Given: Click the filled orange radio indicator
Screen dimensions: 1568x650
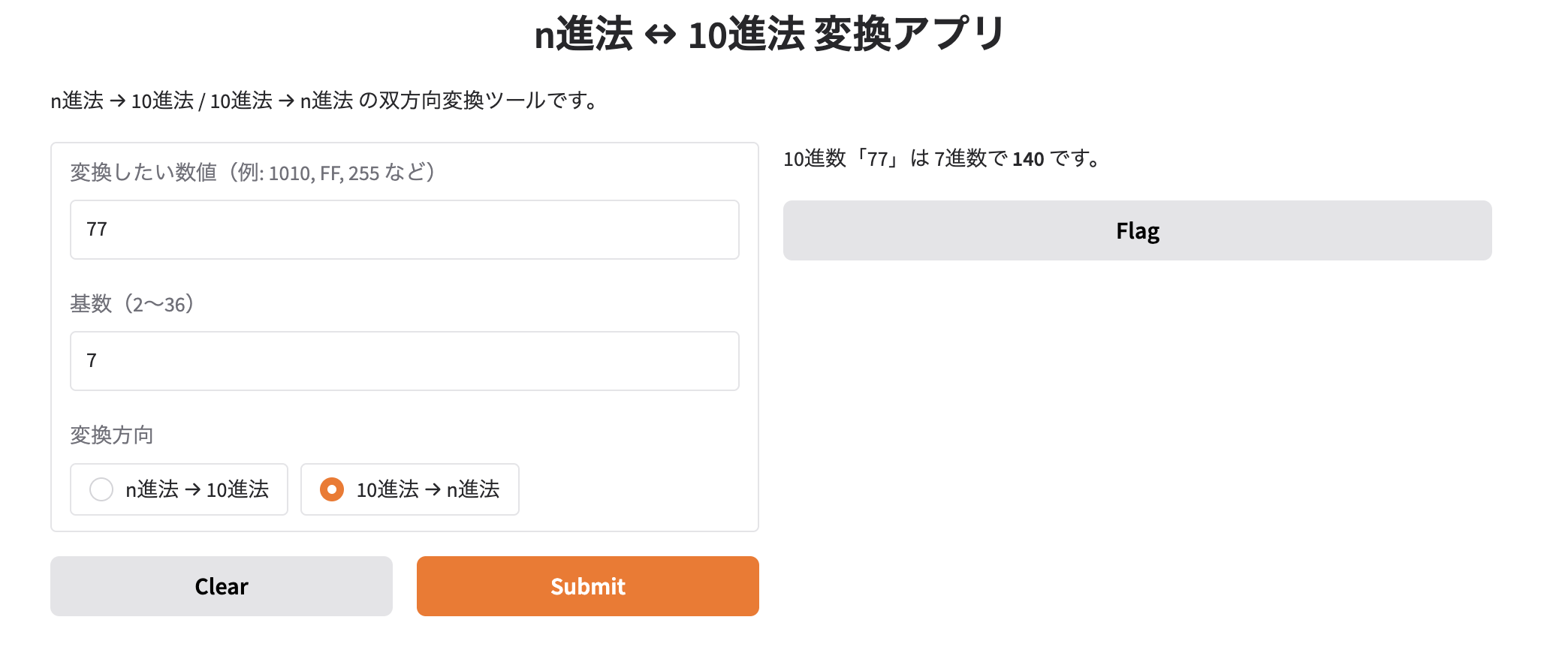Looking at the screenshot, I should click(331, 489).
